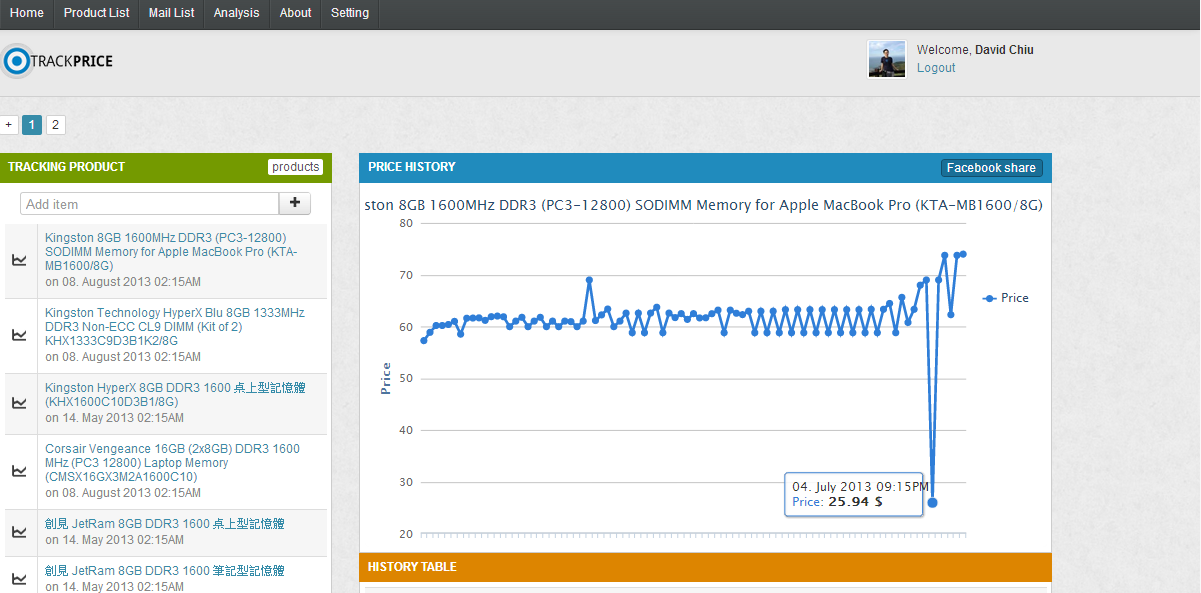Click the plus button beside Add item
1201x593 pixels.
coord(295,203)
